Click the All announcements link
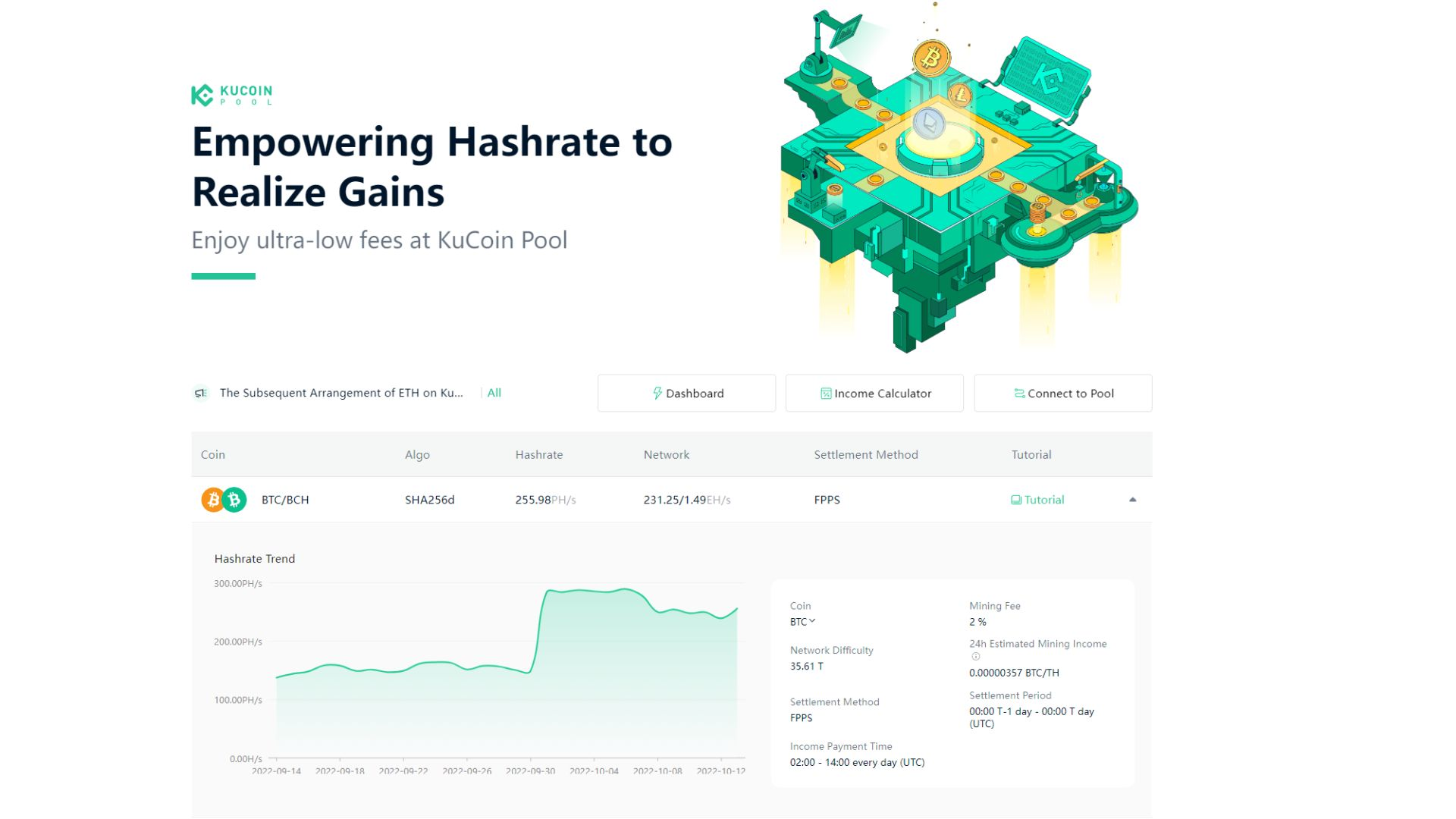The height and width of the screenshot is (819, 1456). pyautogui.click(x=494, y=393)
